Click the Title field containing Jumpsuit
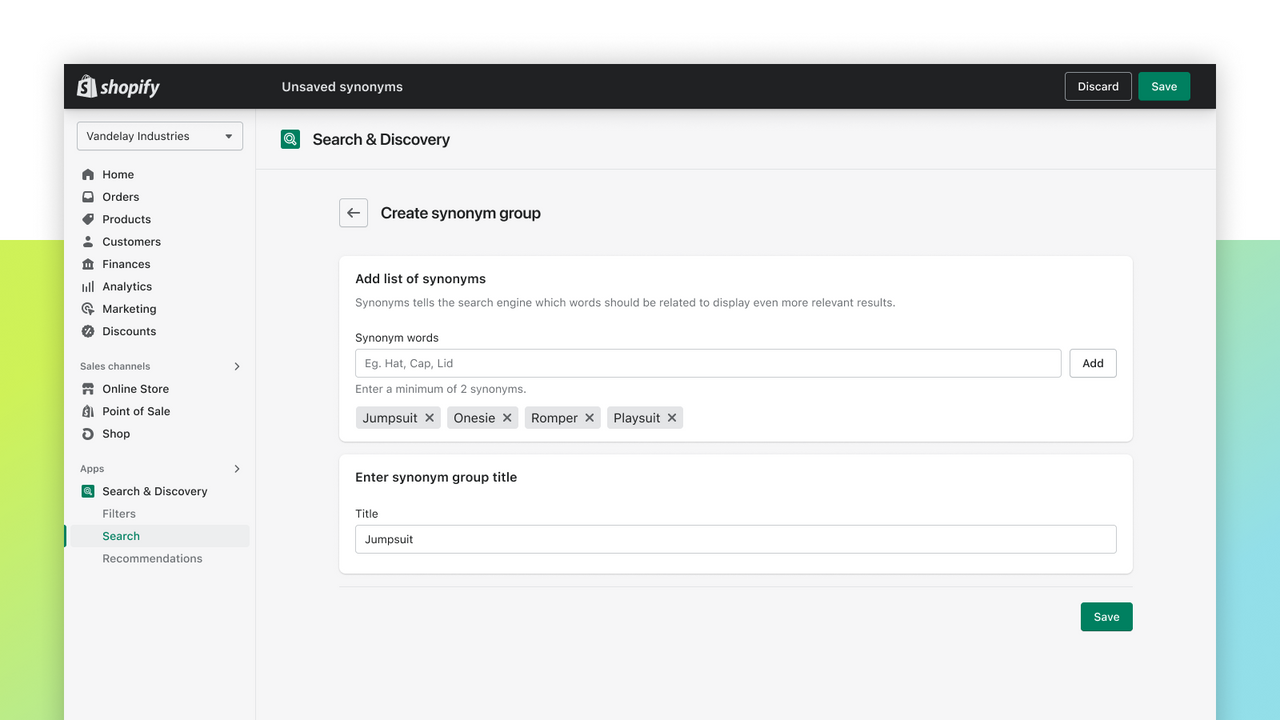Image resolution: width=1280 pixels, height=720 pixels. click(736, 539)
